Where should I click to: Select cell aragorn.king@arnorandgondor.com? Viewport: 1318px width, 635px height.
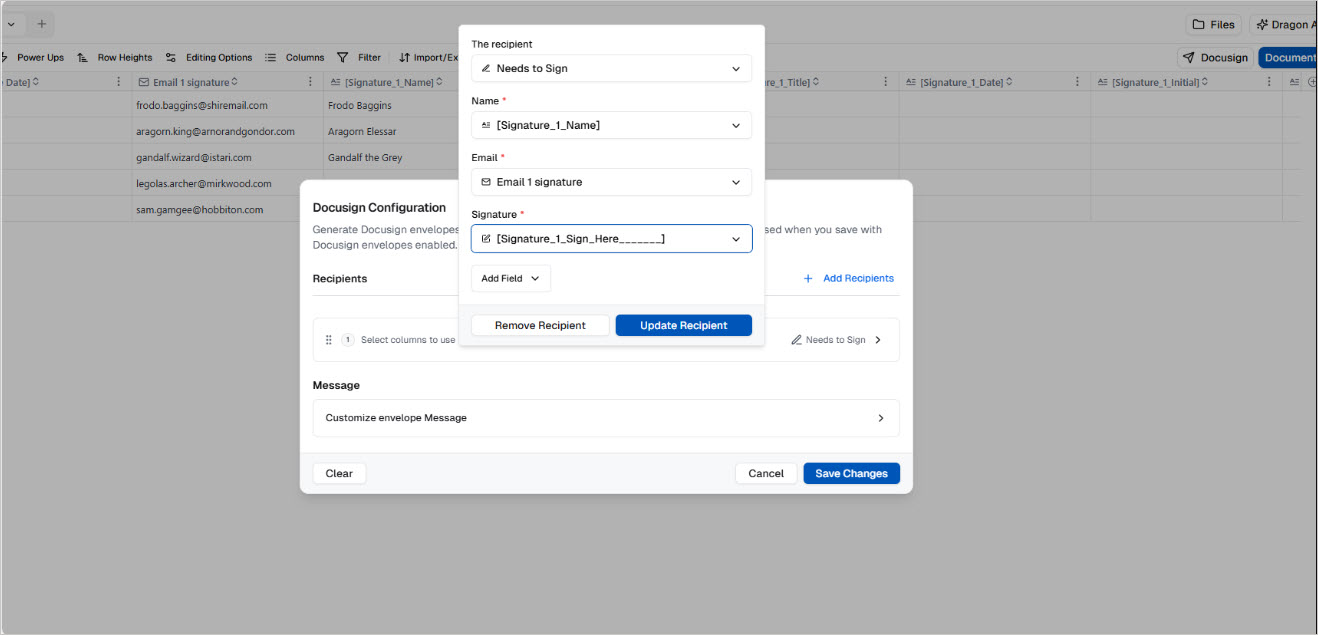[226, 131]
